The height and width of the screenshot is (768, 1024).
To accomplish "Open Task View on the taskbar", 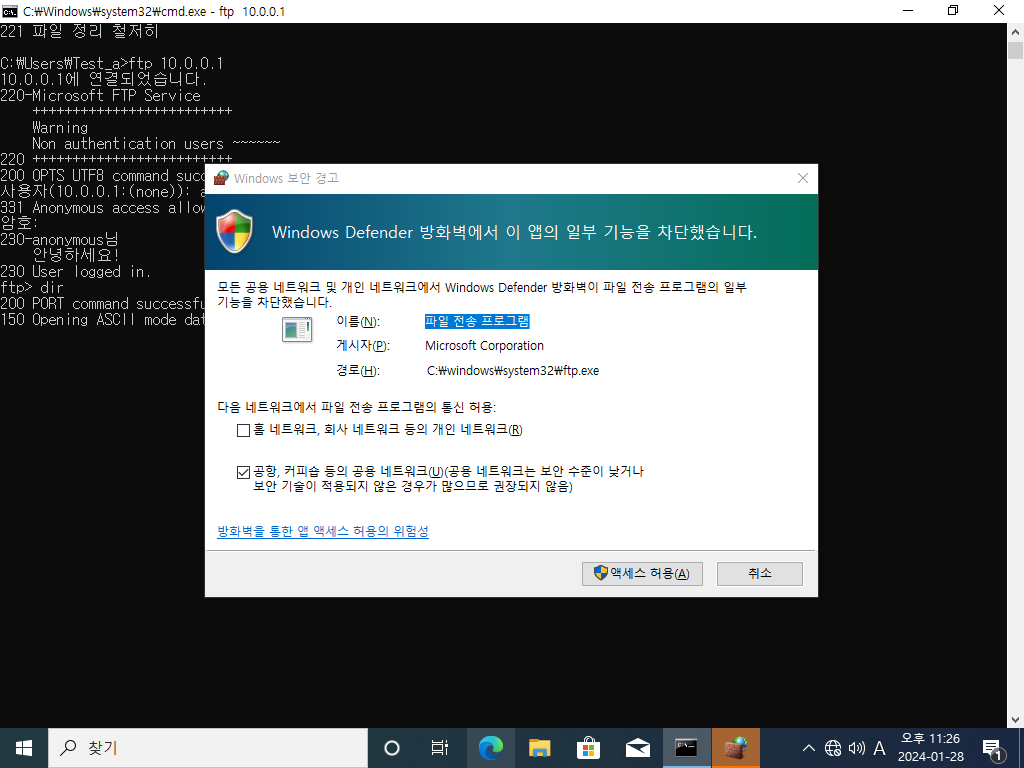I will (x=440, y=748).
